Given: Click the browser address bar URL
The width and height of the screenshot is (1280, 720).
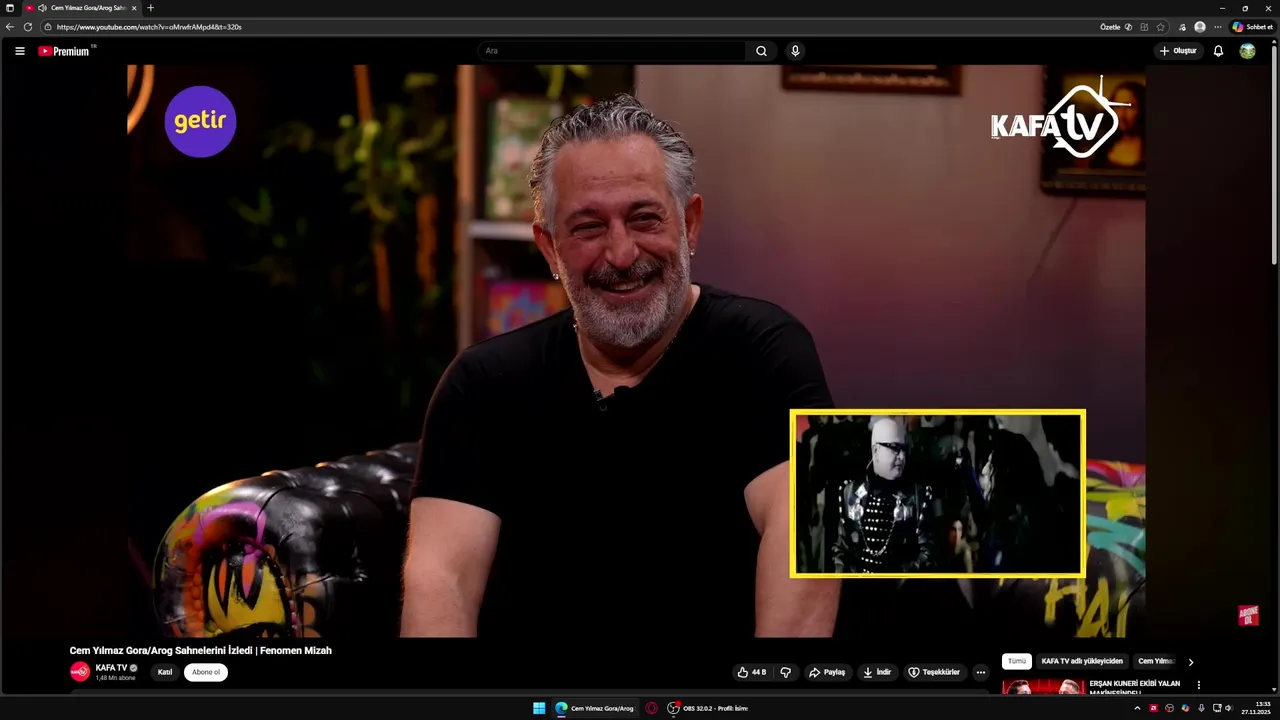Looking at the screenshot, I should coord(149,27).
